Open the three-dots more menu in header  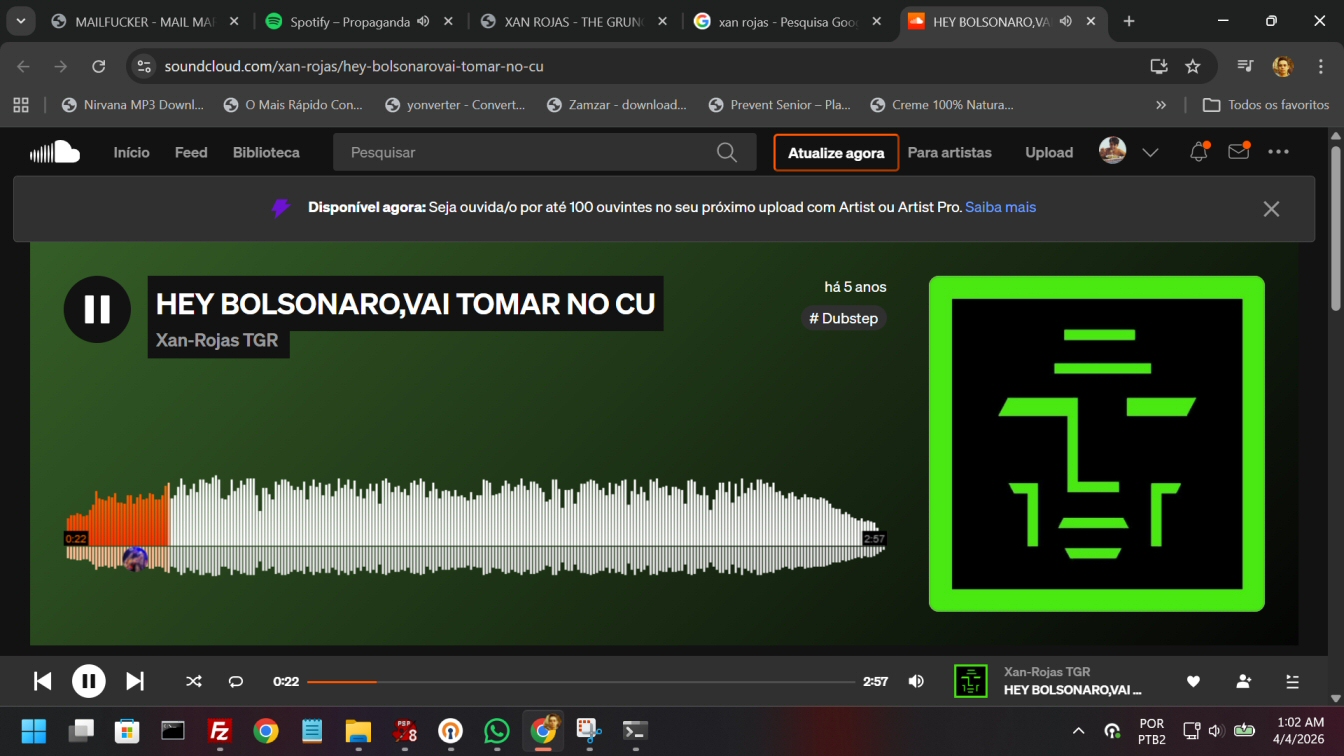(1278, 152)
